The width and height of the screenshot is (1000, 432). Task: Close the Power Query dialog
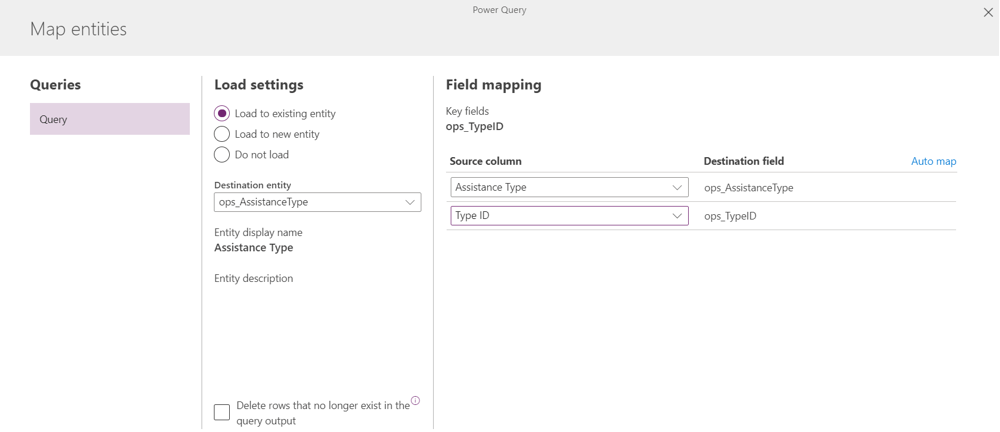click(988, 13)
